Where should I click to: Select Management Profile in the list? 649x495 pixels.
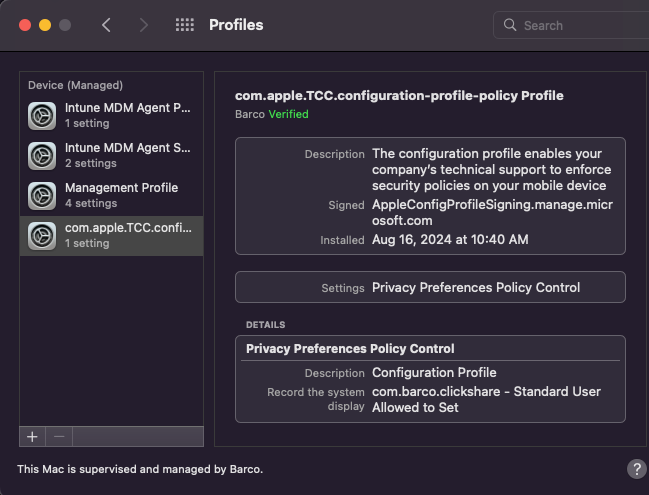click(x=111, y=196)
